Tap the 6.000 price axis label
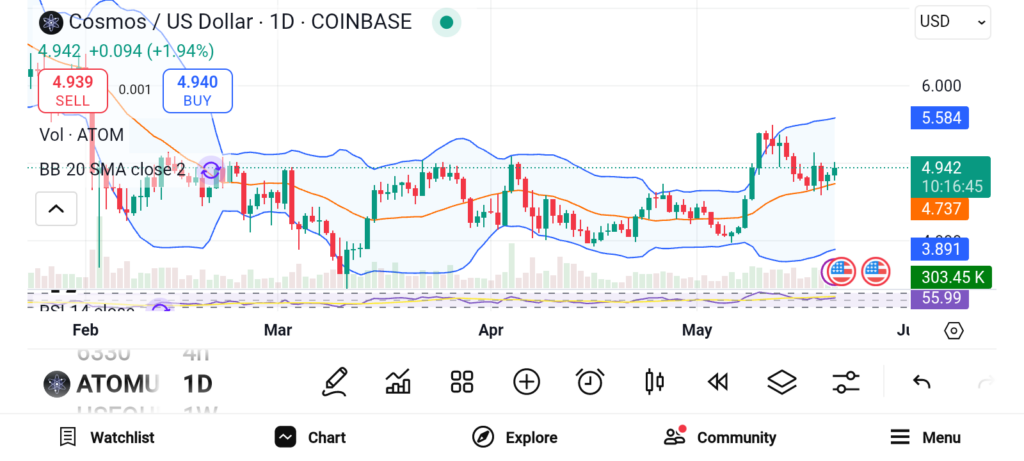 pyautogui.click(x=941, y=86)
